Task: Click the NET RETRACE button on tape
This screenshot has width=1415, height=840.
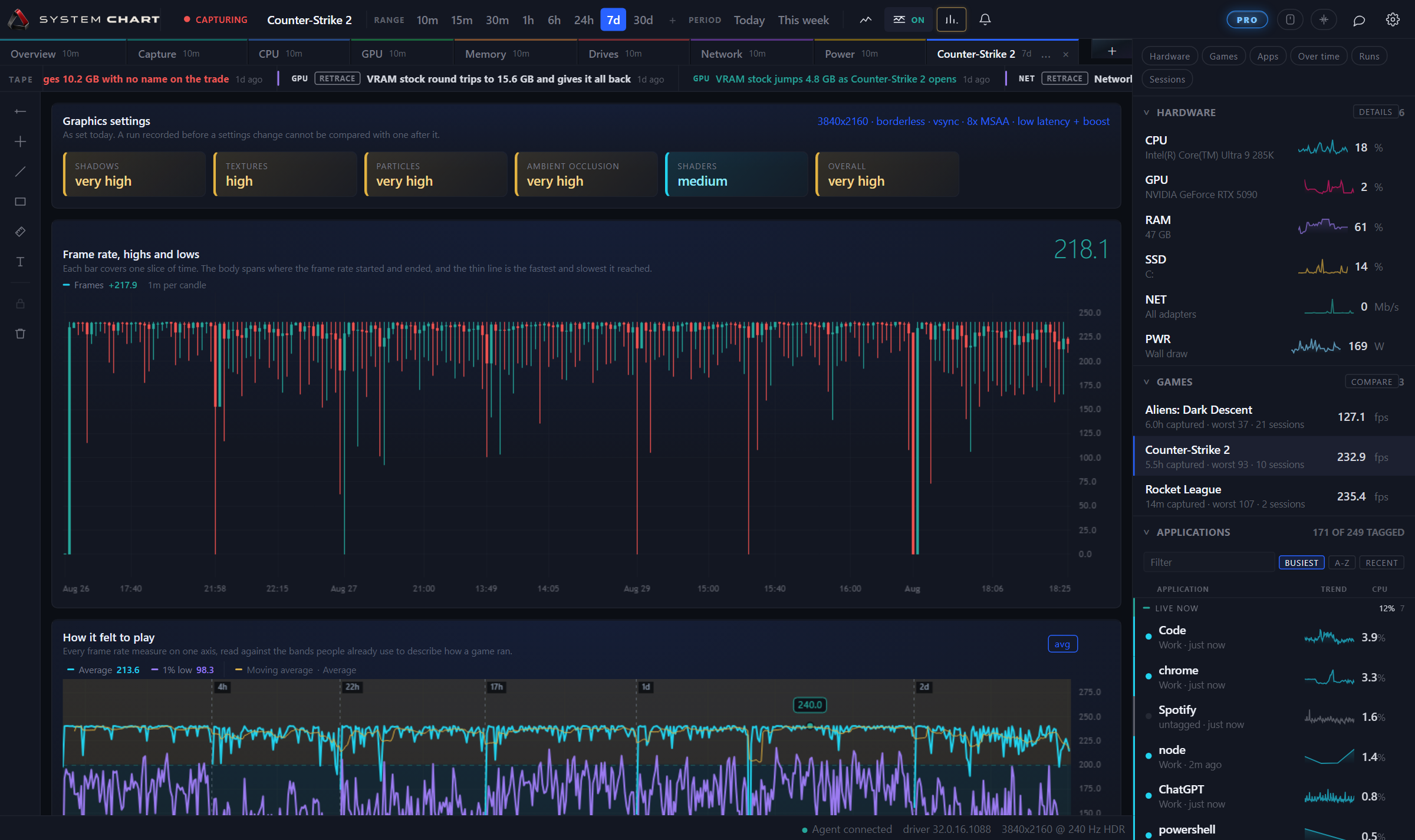Action: (1064, 78)
